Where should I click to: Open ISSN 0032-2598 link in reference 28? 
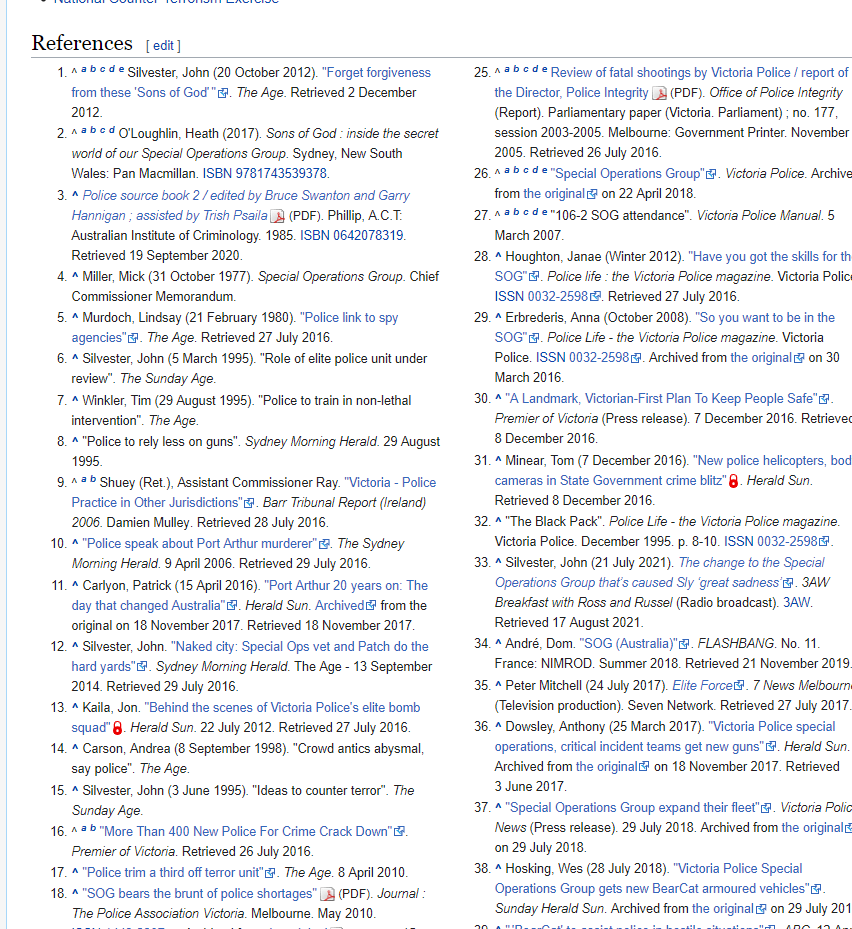point(542,296)
